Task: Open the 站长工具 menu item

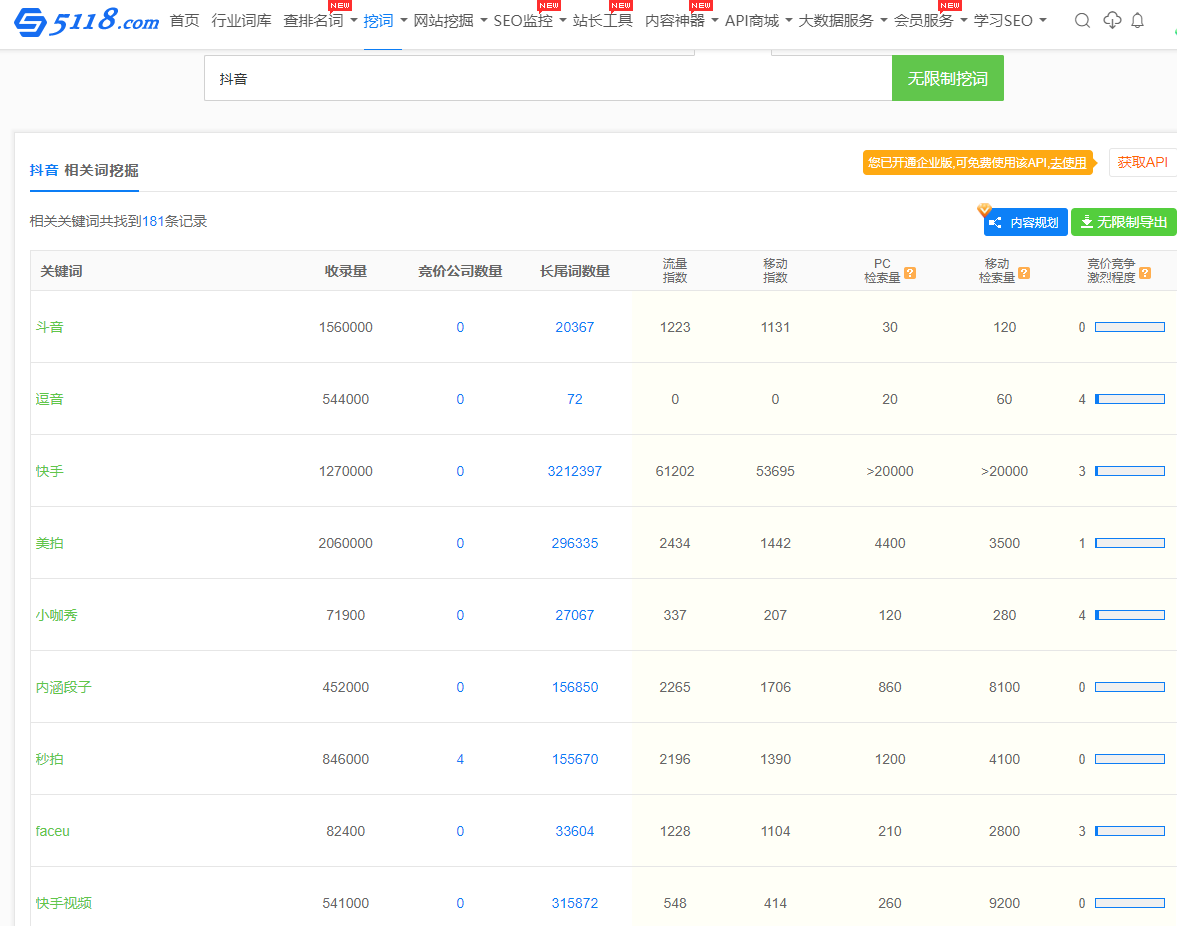Action: pos(602,21)
